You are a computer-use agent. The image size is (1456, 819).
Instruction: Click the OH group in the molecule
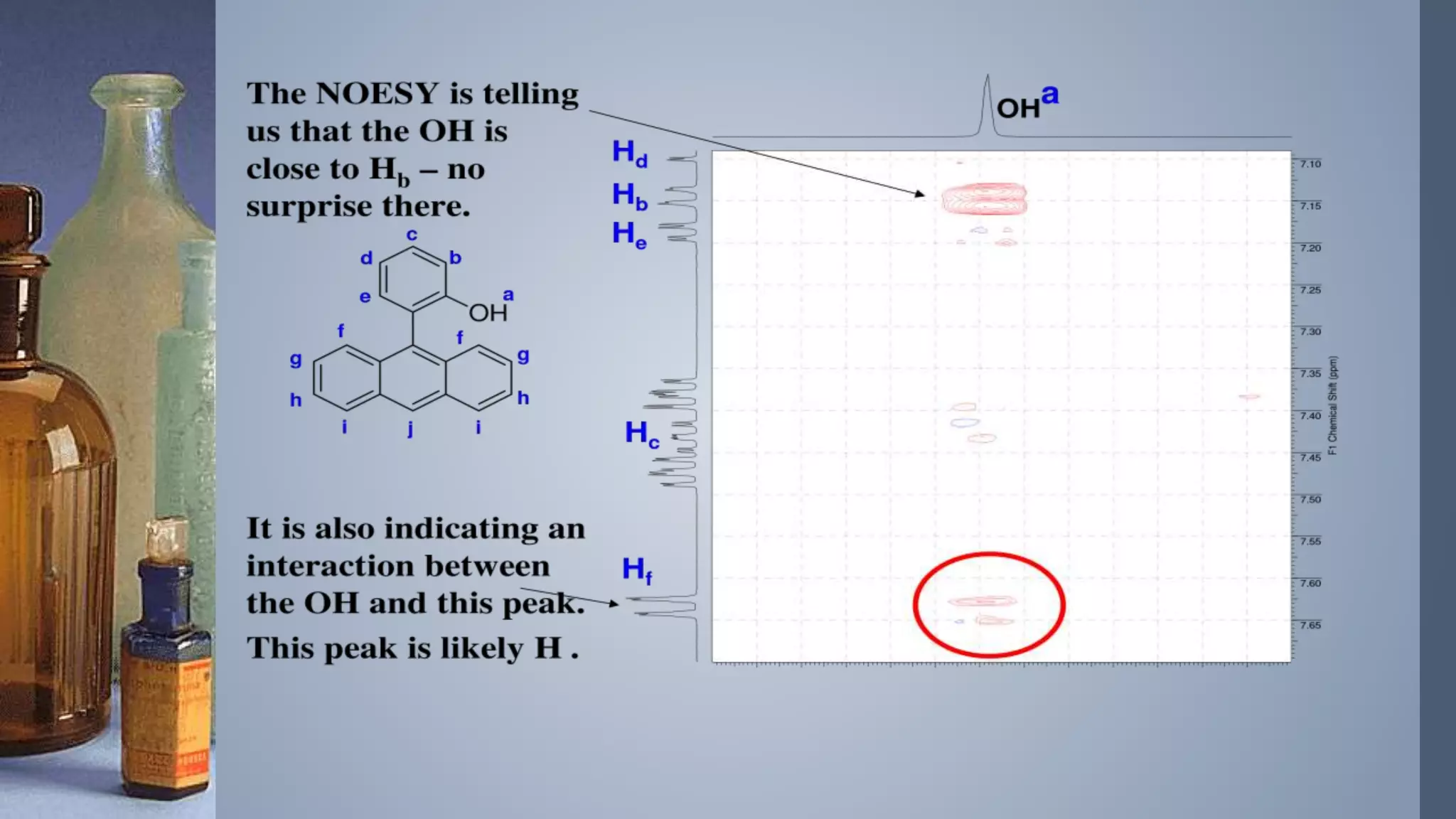[488, 312]
